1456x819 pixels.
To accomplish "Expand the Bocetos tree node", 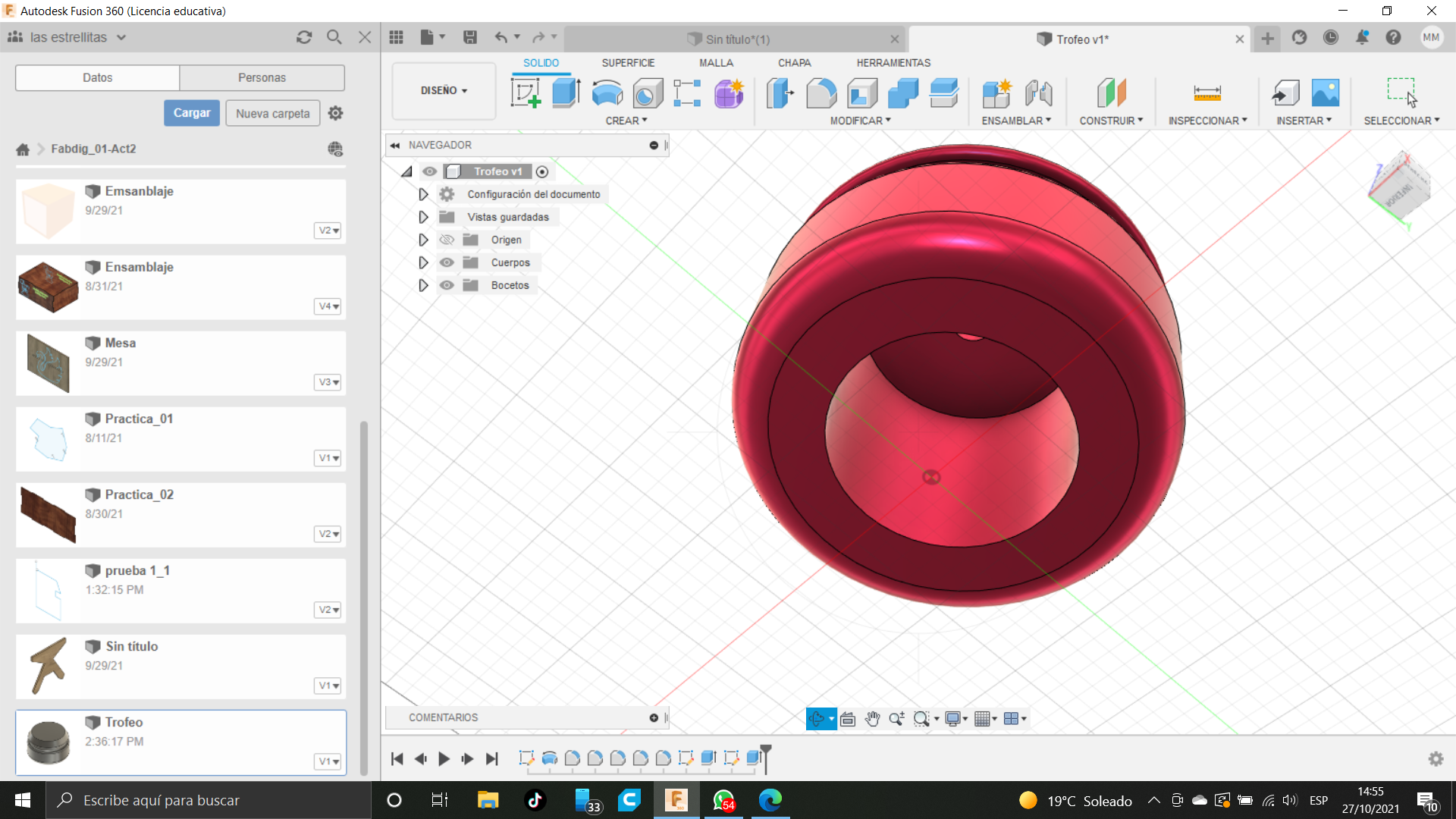I will tap(423, 285).
